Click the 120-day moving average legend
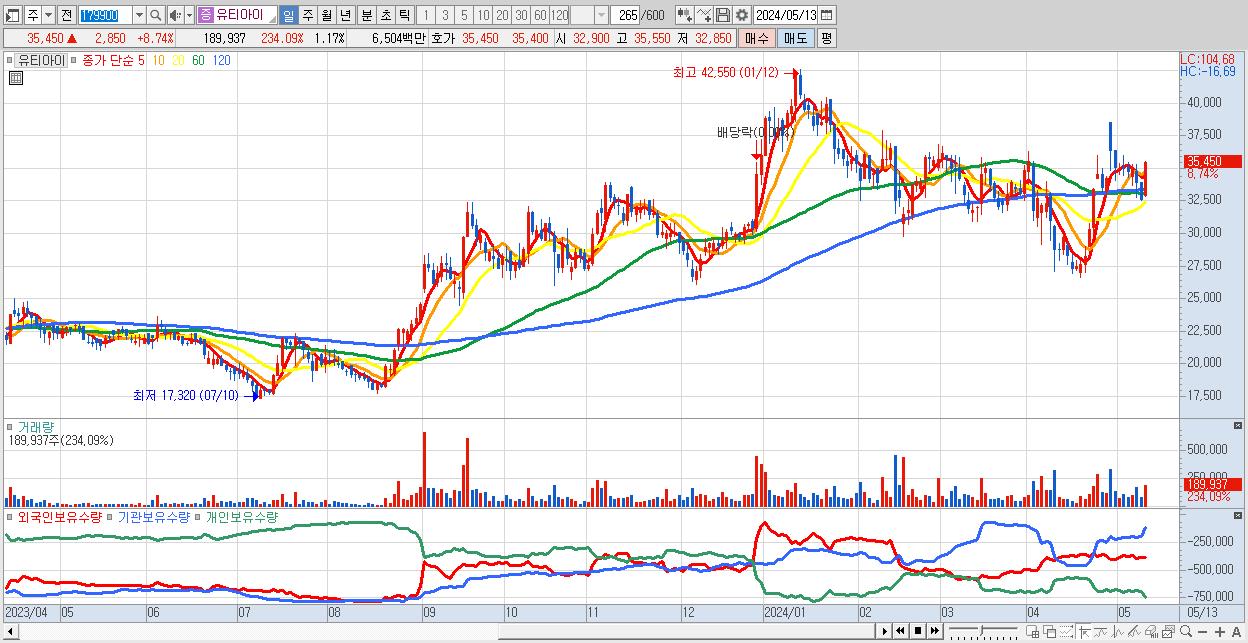1248x643 pixels. point(221,60)
